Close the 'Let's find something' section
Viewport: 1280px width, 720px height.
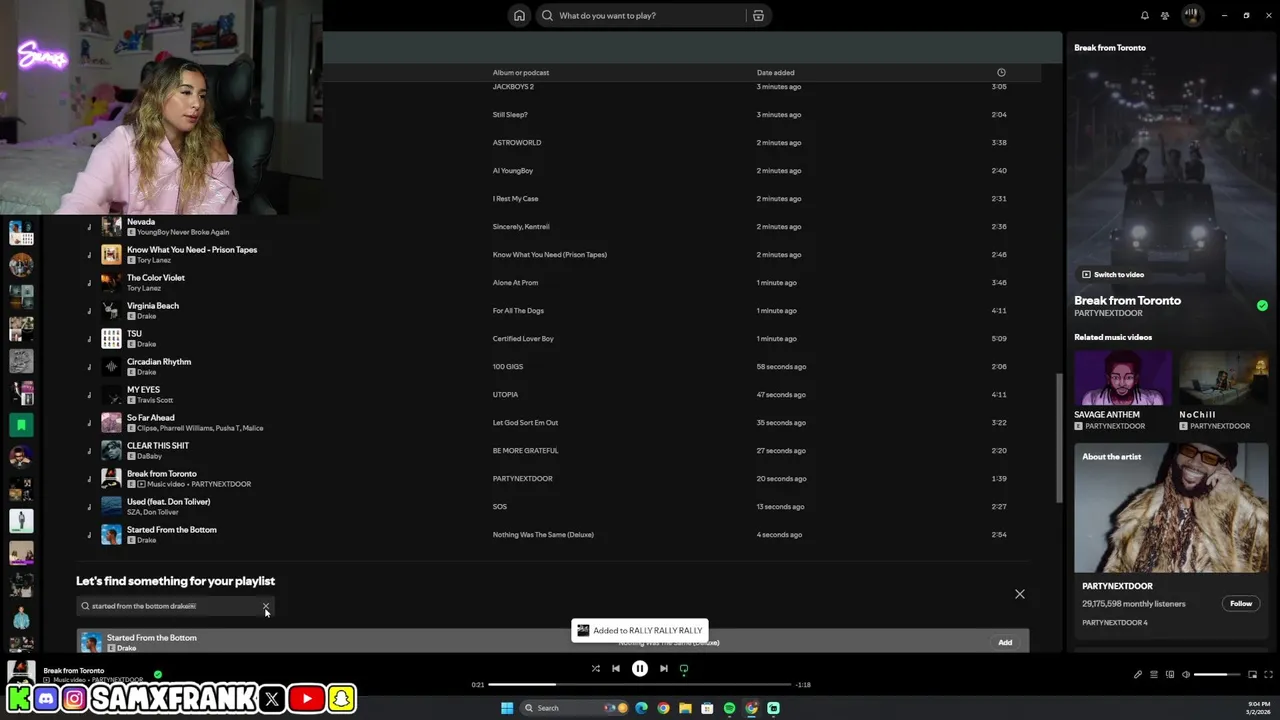[1020, 594]
